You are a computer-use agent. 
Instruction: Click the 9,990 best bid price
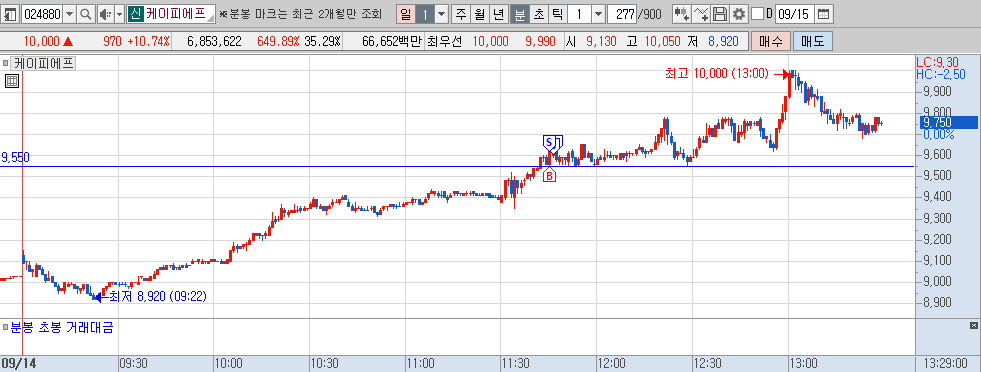click(x=541, y=42)
